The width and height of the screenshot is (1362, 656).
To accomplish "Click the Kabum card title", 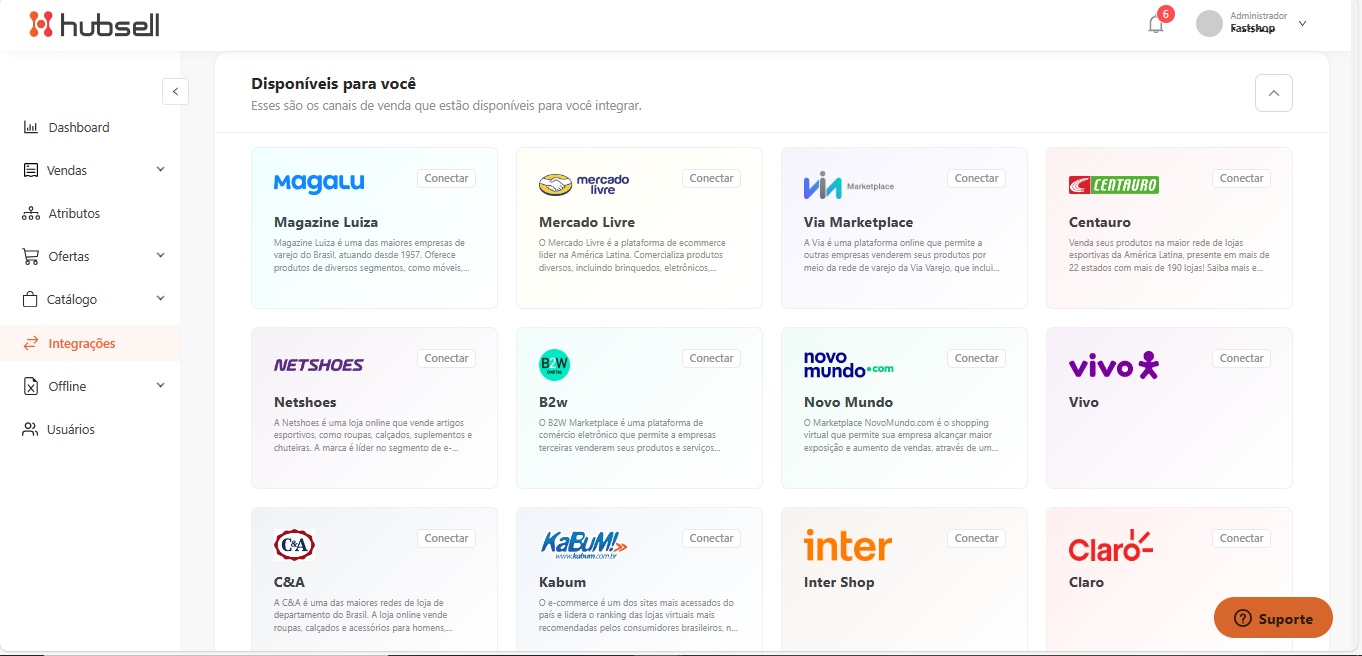I will click(x=562, y=582).
